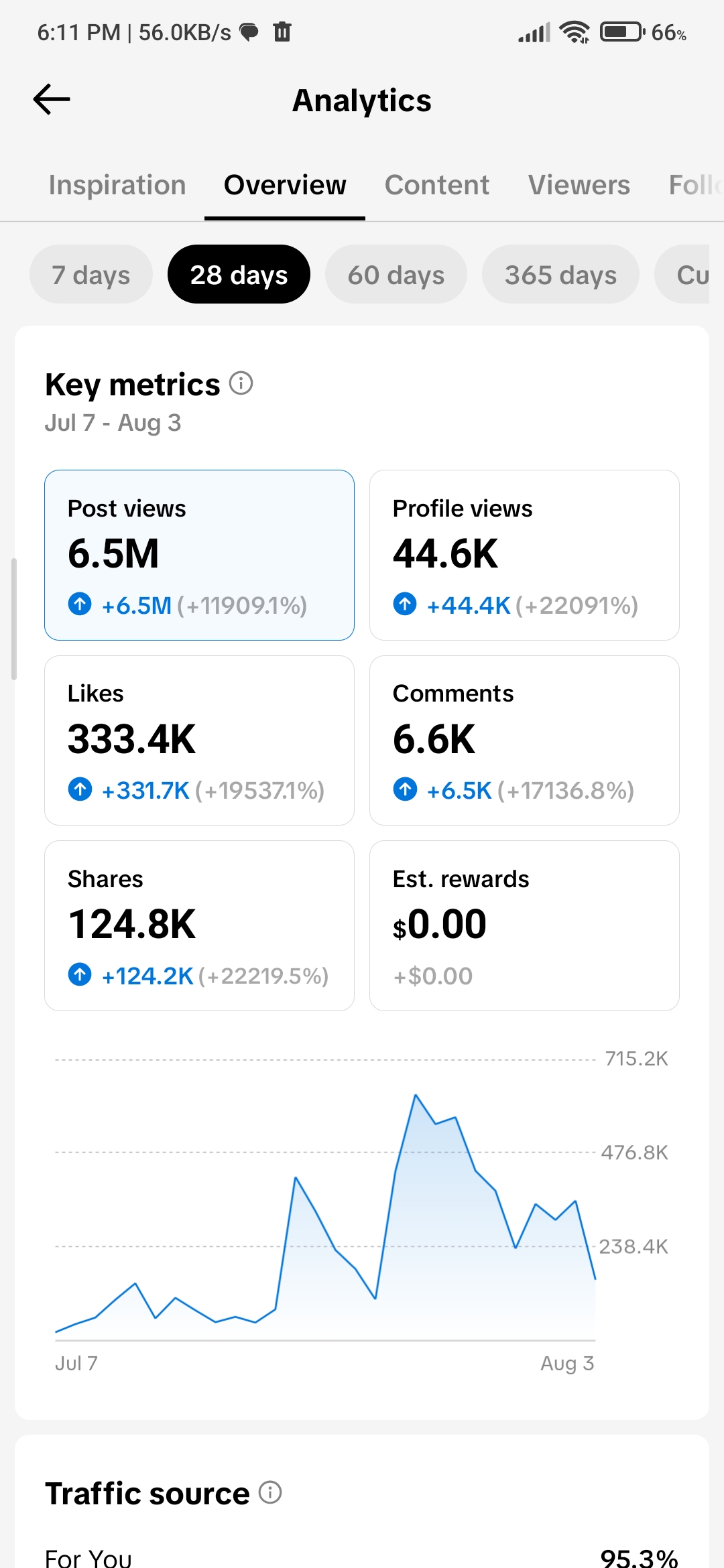Switch to the Inspiration tab
Viewport: 724px width, 1568px height.
(x=117, y=185)
